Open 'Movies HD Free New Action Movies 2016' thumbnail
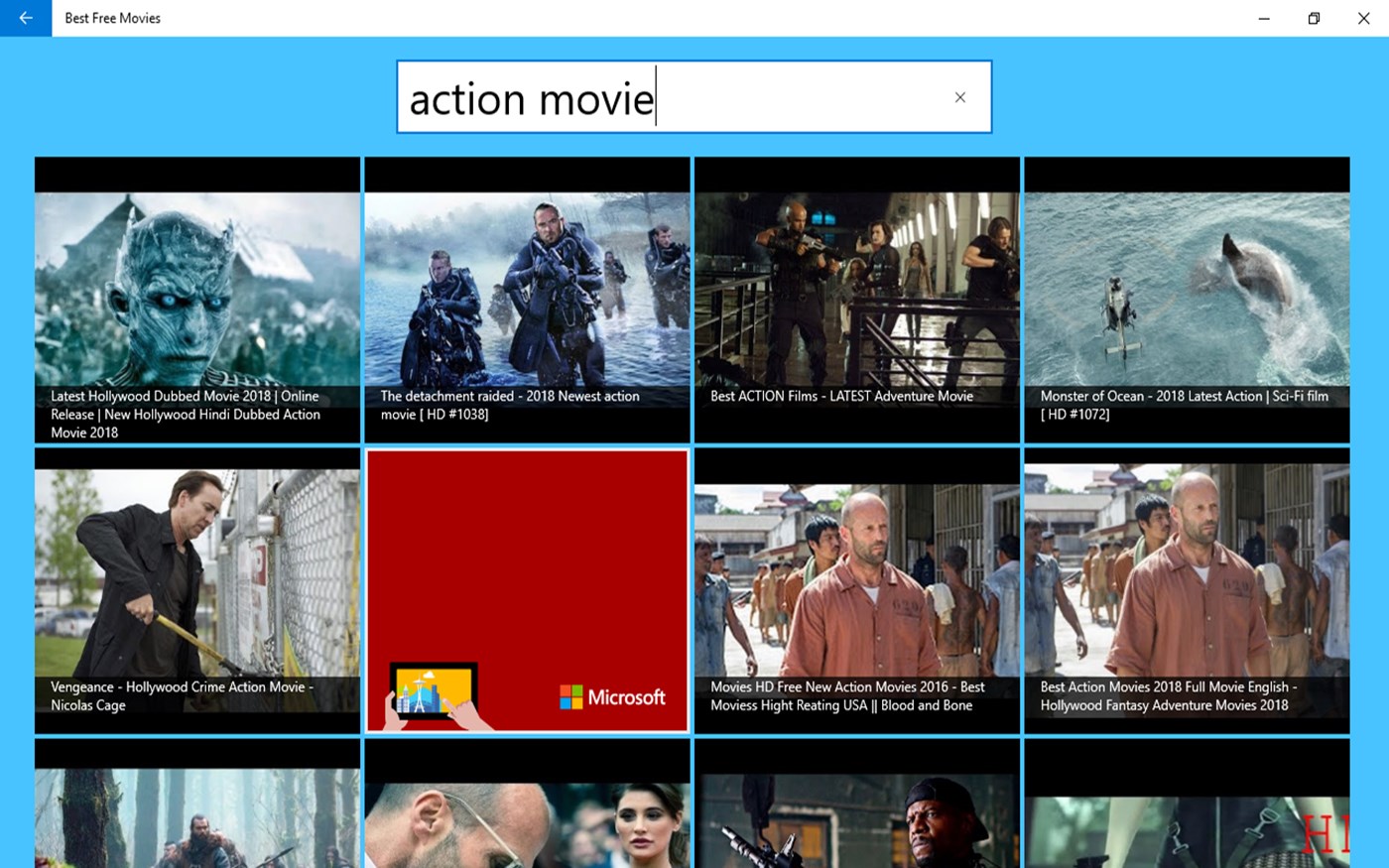 [x=857, y=590]
